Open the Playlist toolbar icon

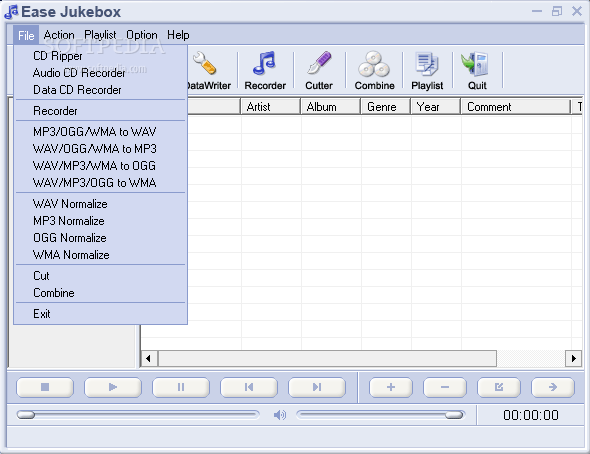pyautogui.click(x=427, y=71)
